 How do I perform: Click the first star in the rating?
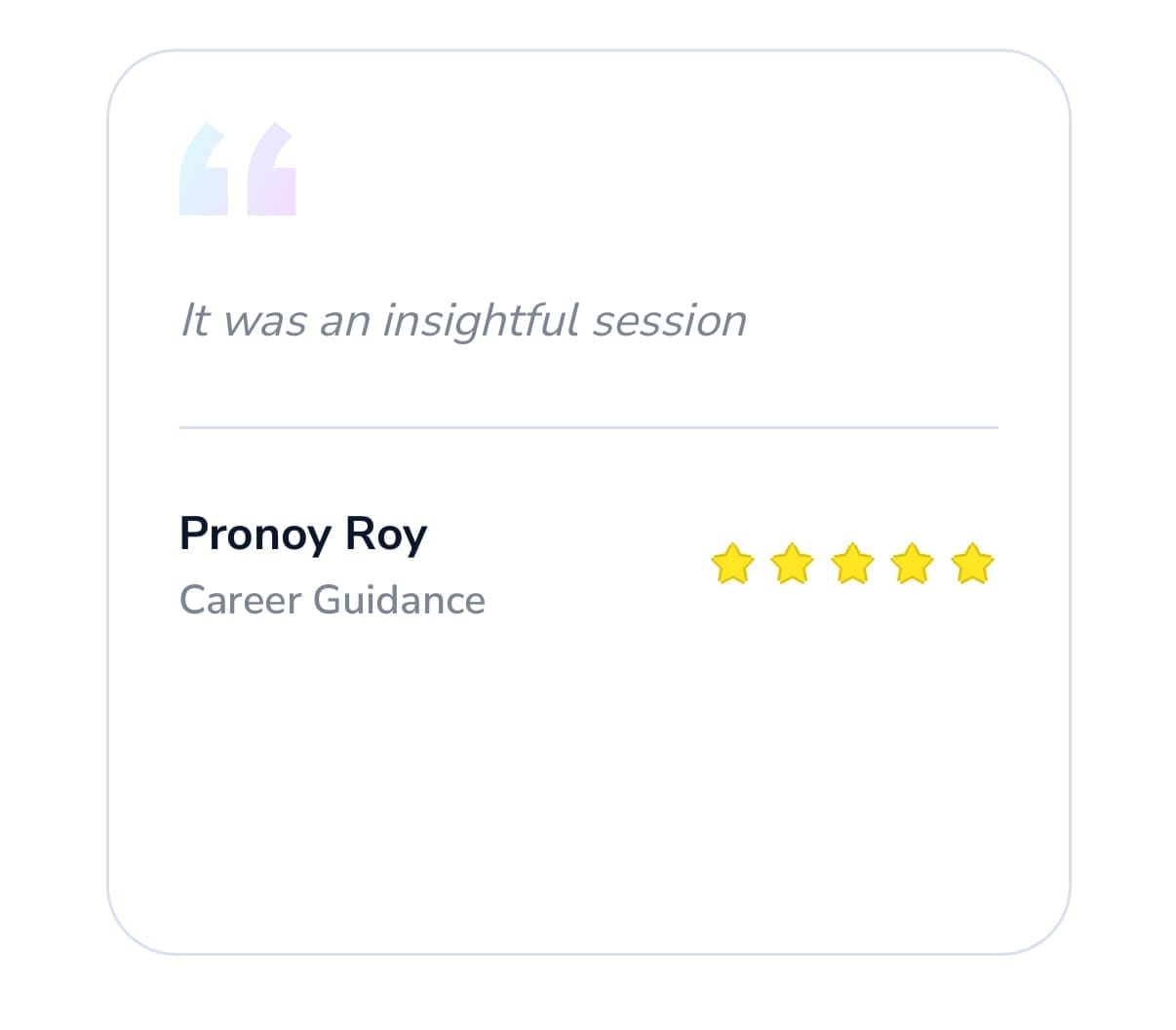click(x=732, y=565)
